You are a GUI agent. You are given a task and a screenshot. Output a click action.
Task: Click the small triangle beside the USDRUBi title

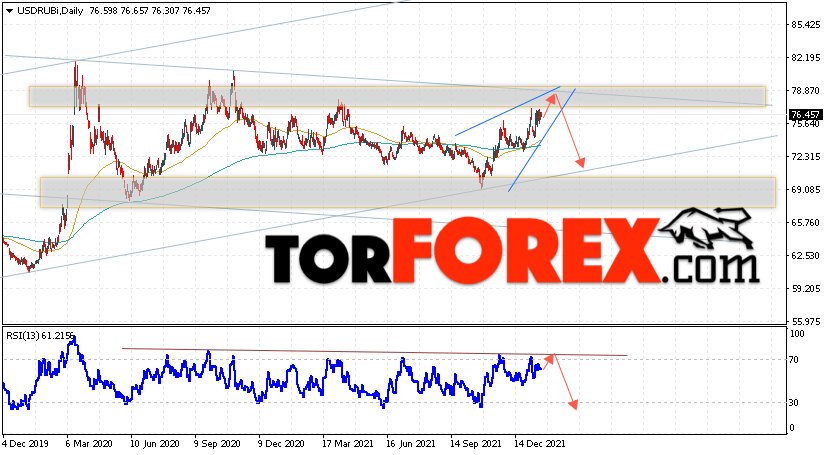coord(7,8)
